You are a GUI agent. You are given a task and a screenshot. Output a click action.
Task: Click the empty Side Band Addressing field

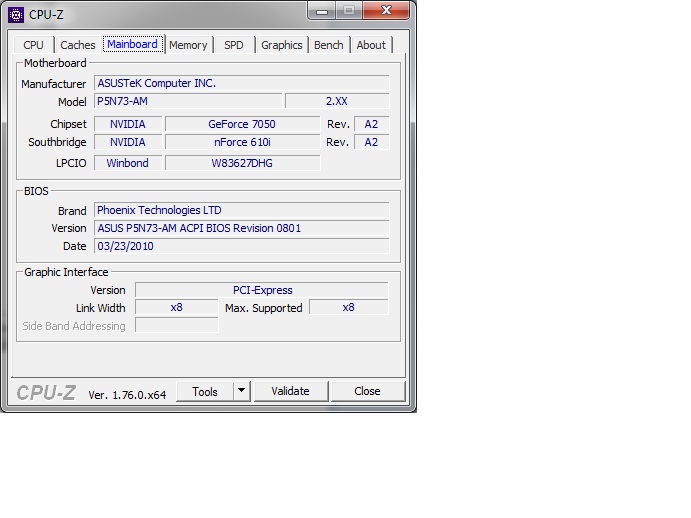[177, 325]
